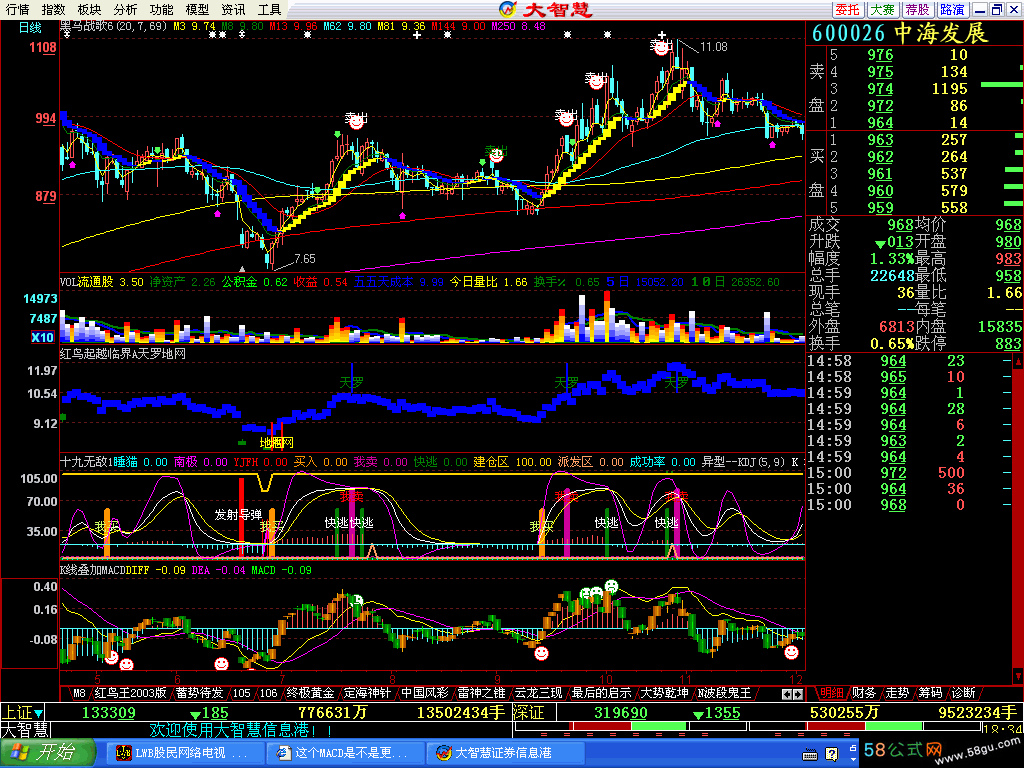Select the 105 indicator tab
The image size is (1024, 768).
coord(242,693)
